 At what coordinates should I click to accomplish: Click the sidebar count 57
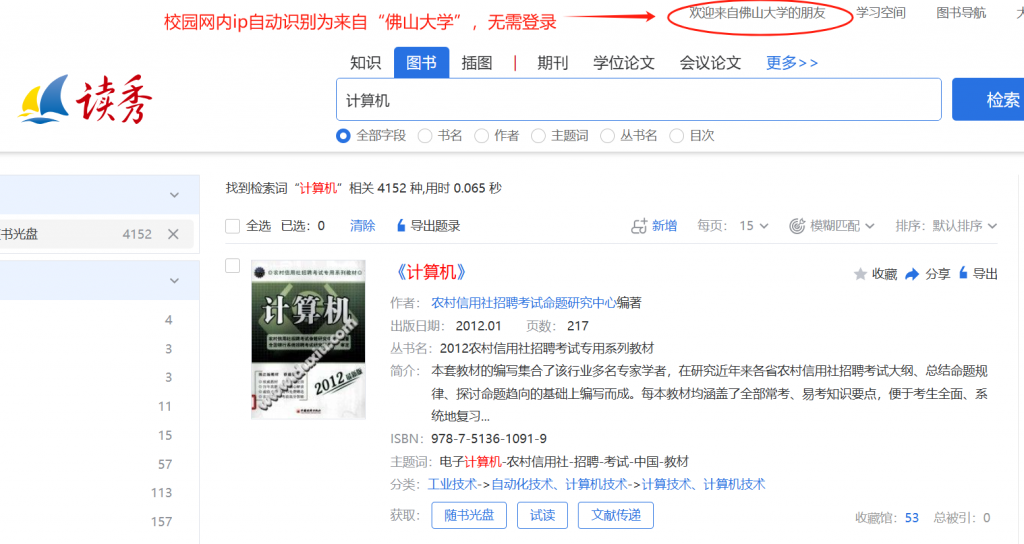(x=165, y=464)
